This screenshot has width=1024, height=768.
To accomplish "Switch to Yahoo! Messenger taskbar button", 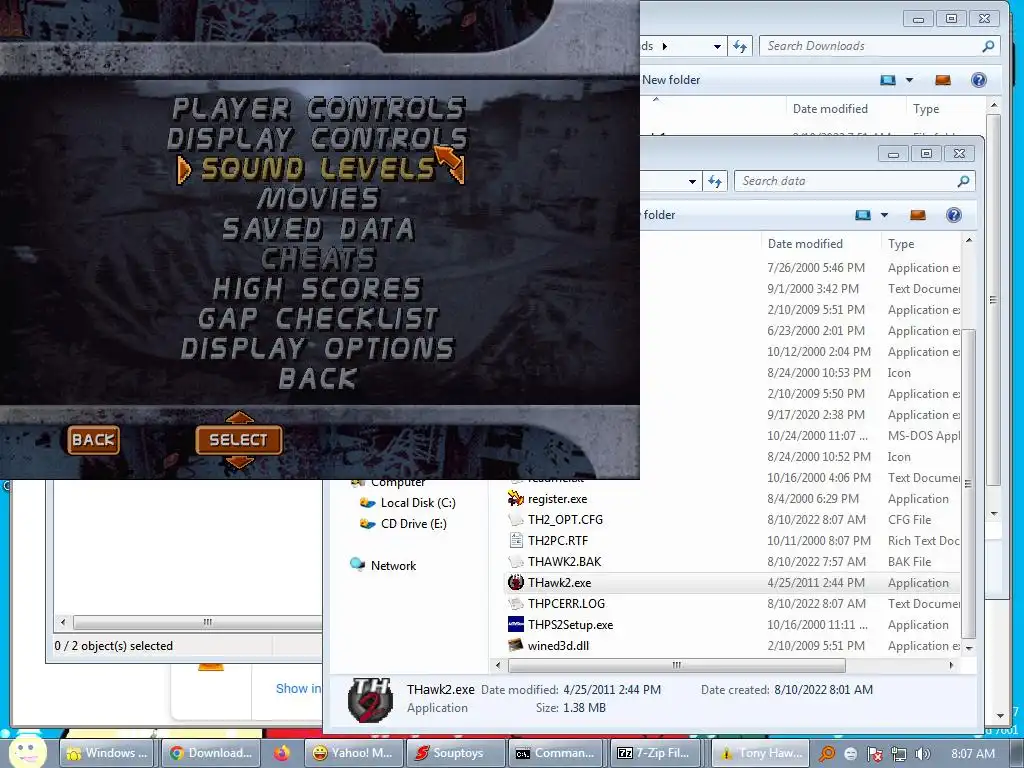I will point(355,753).
